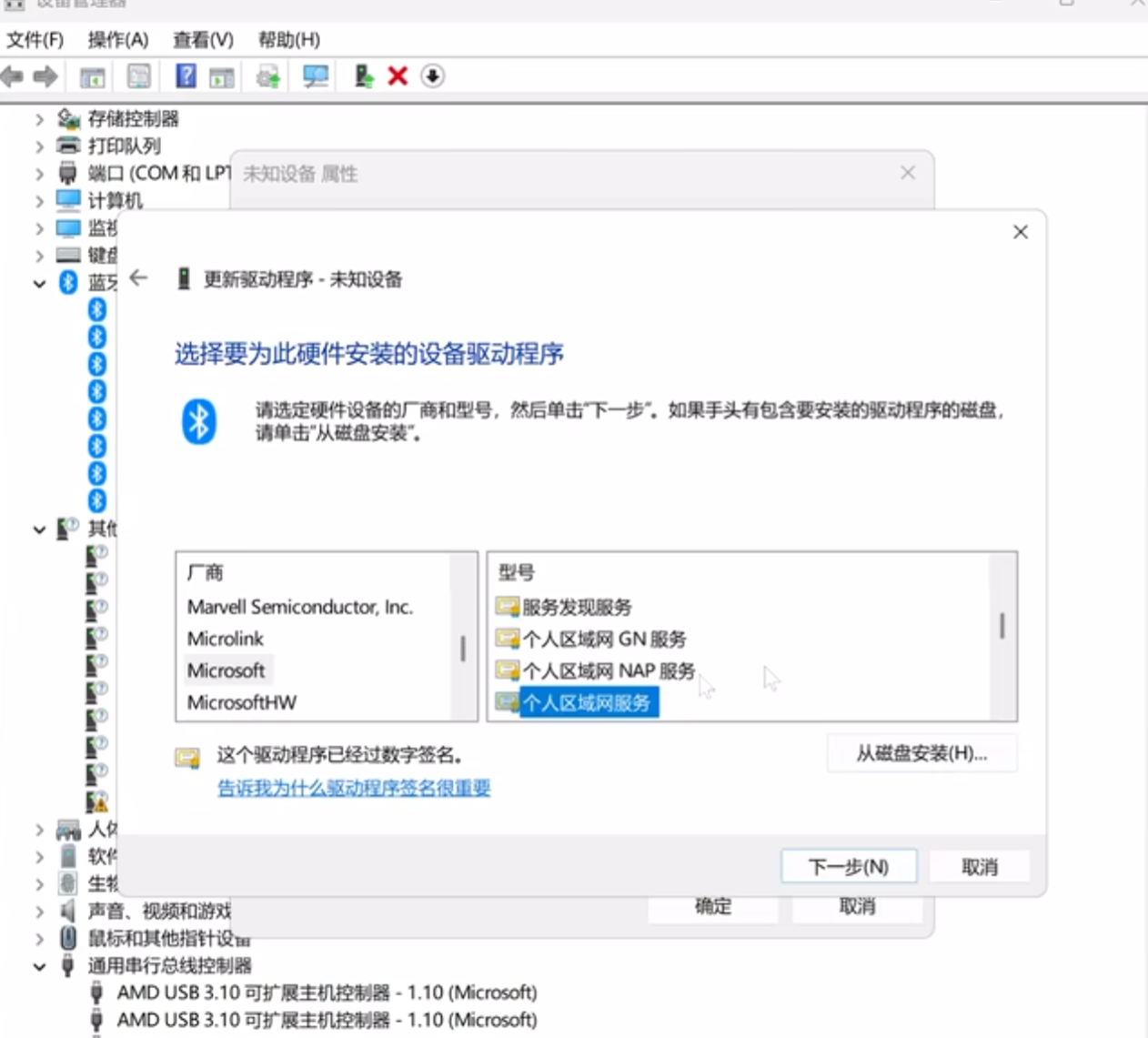This screenshot has width=1148, height=1038.
Task: Click the red X uninstall device icon
Action: pyautogui.click(x=398, y=76)
